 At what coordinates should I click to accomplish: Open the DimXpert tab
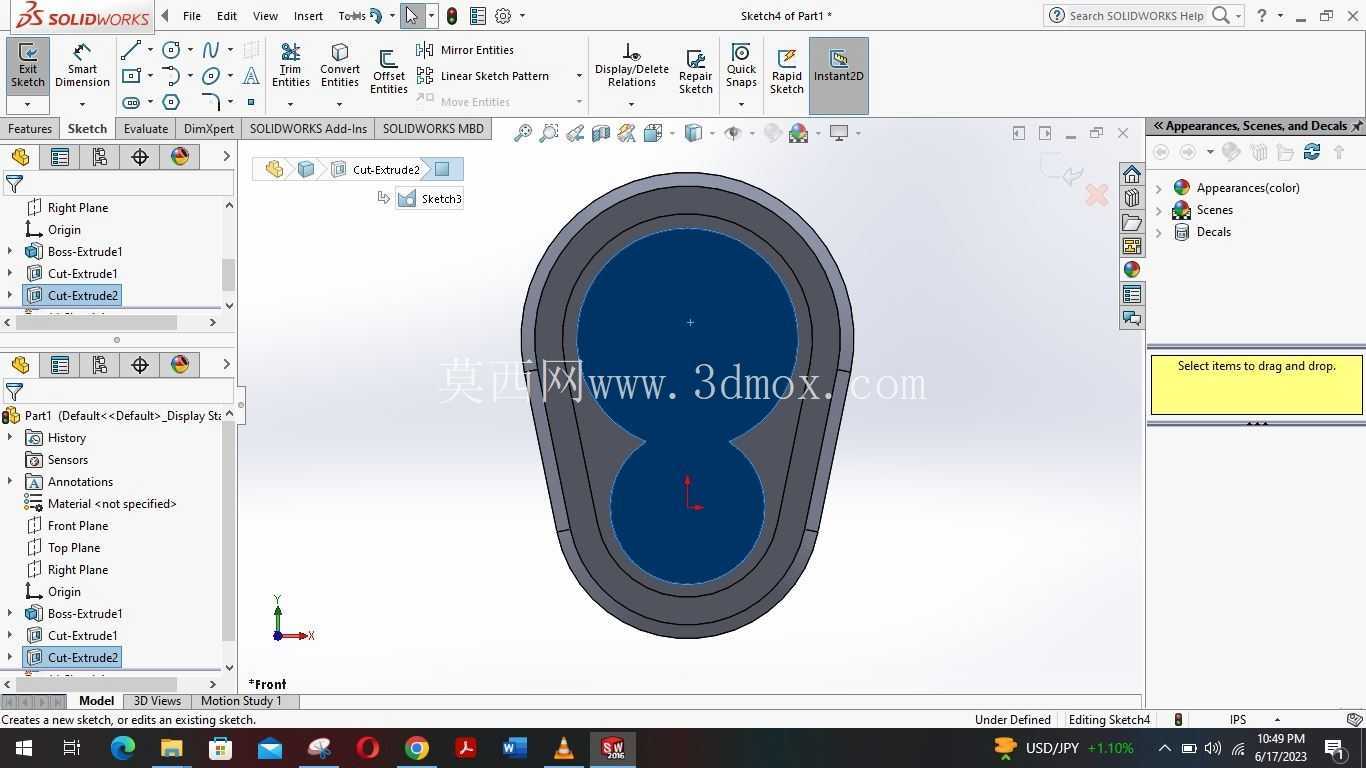click(209, 129)
